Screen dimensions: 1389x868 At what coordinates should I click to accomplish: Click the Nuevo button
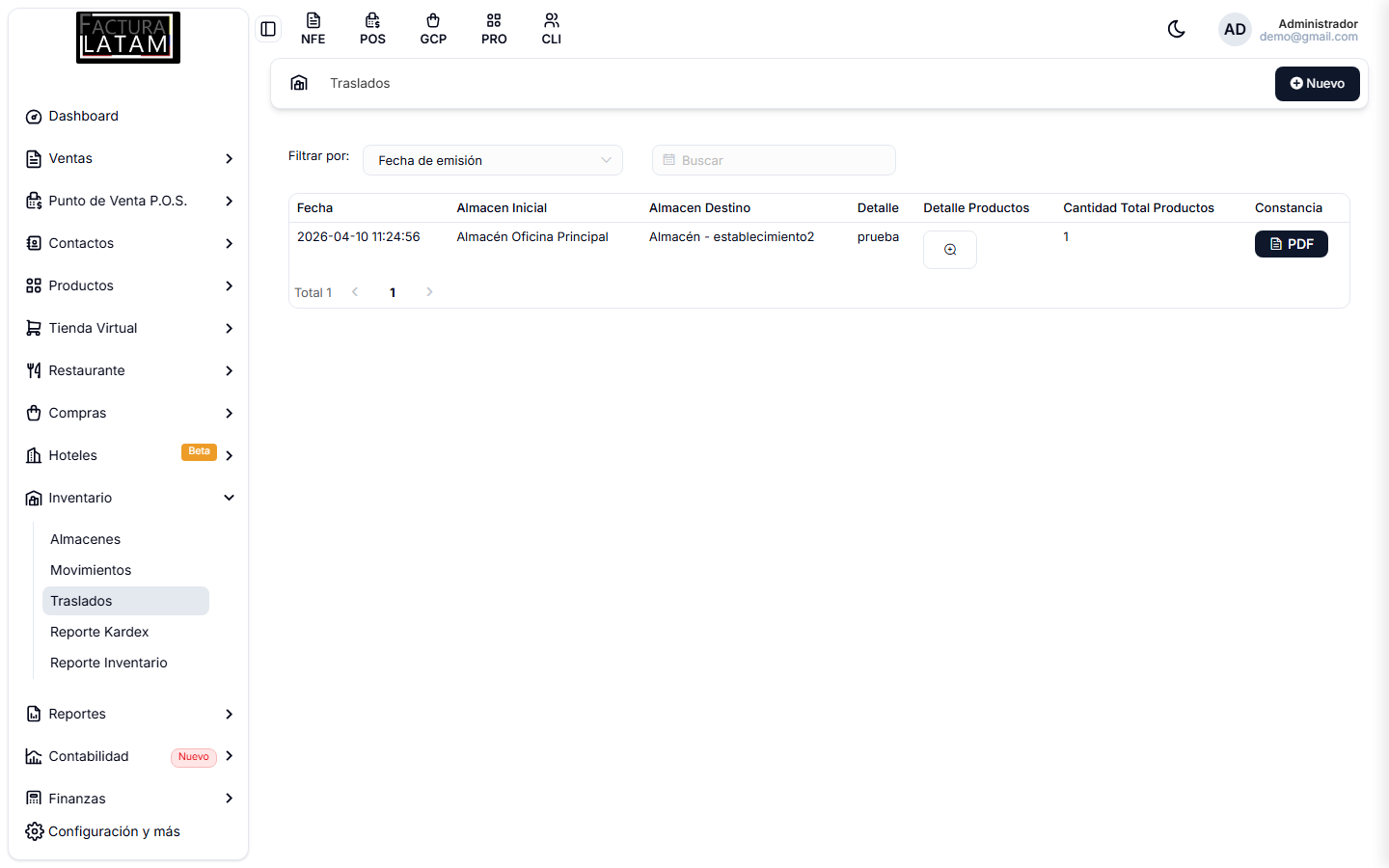coord(1318,84)
